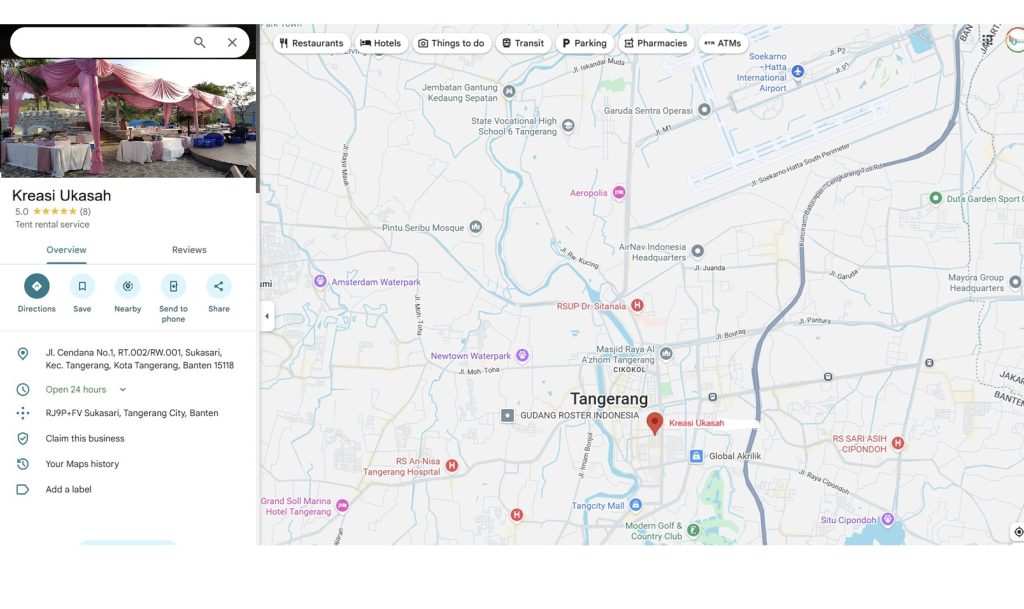Filter map by Restaurants
The width and height of the screenshot is (1024, 609).
point(312,43)
